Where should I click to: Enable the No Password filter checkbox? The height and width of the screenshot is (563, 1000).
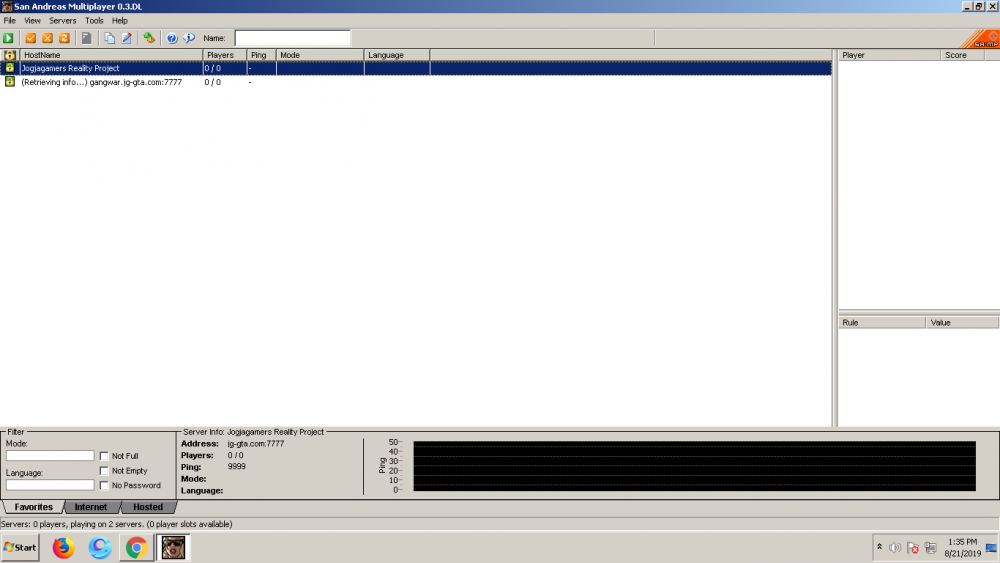click(x=104, y=485)
